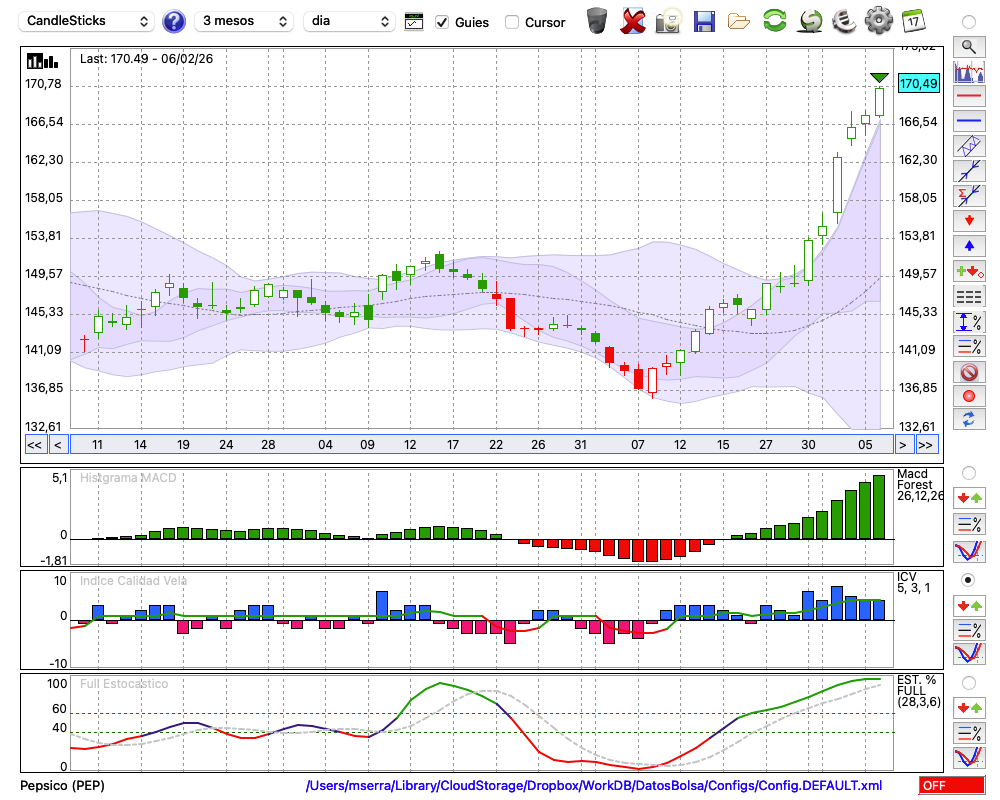Viewport: 1000px width, 800px height.
Task: Click the Config.DEFAULT.xml file path link
Action: pyautogui.click(x=594, y=786)
